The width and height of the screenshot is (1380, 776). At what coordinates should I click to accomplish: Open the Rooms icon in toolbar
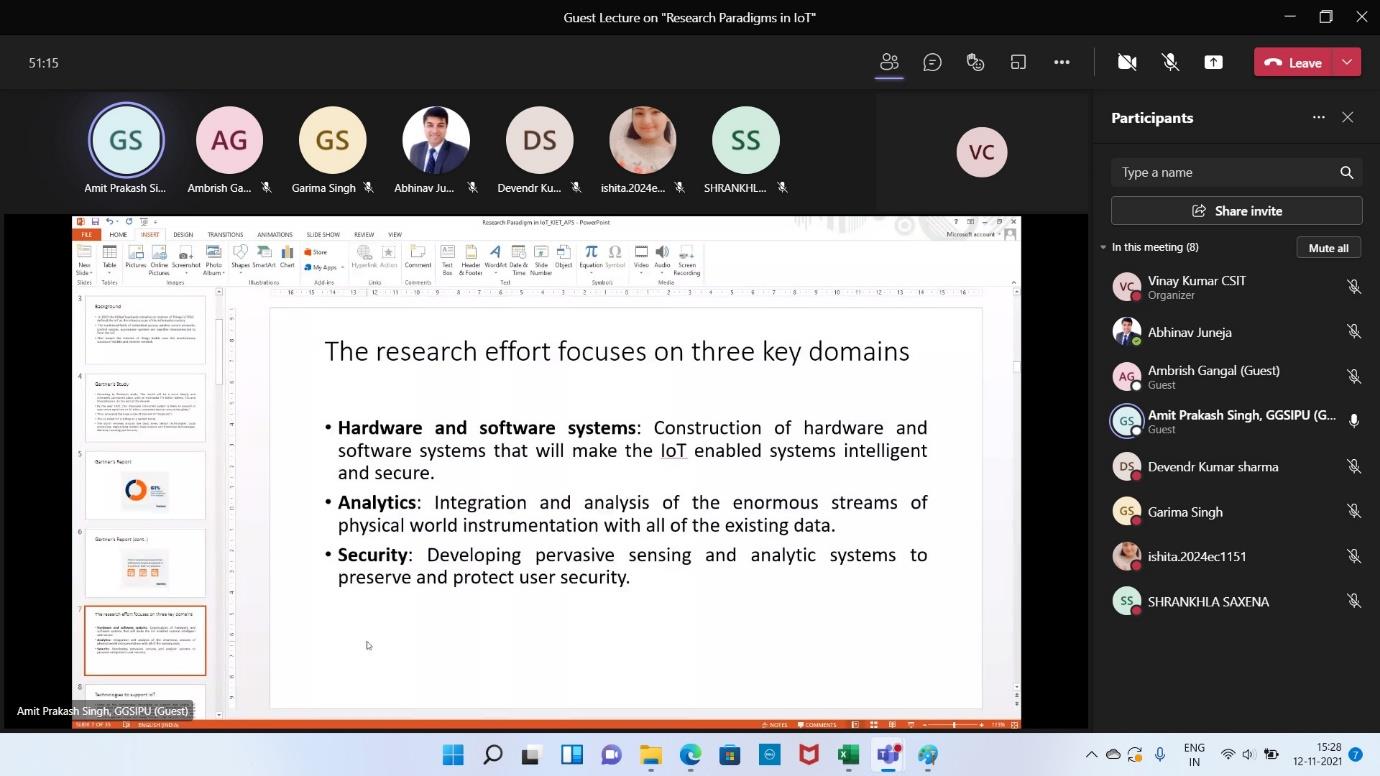(x=1018, y=62)
